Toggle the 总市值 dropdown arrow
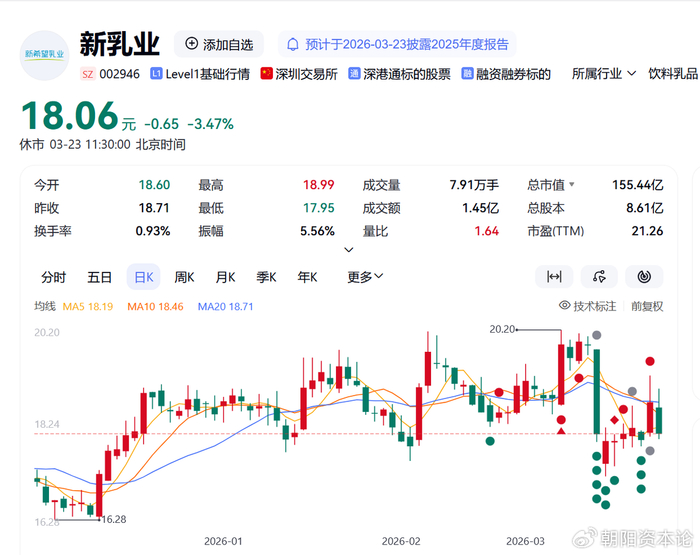This screenshot has width=700, height=555. point(571,184)
